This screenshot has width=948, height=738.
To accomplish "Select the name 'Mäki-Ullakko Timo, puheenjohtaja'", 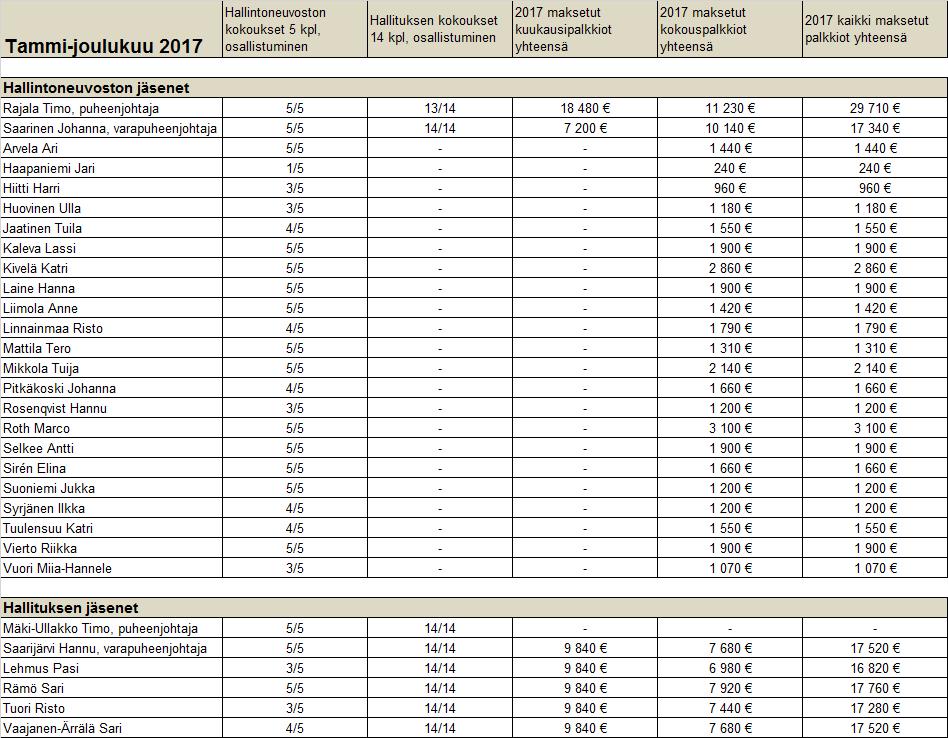I will tap(100, 628).
